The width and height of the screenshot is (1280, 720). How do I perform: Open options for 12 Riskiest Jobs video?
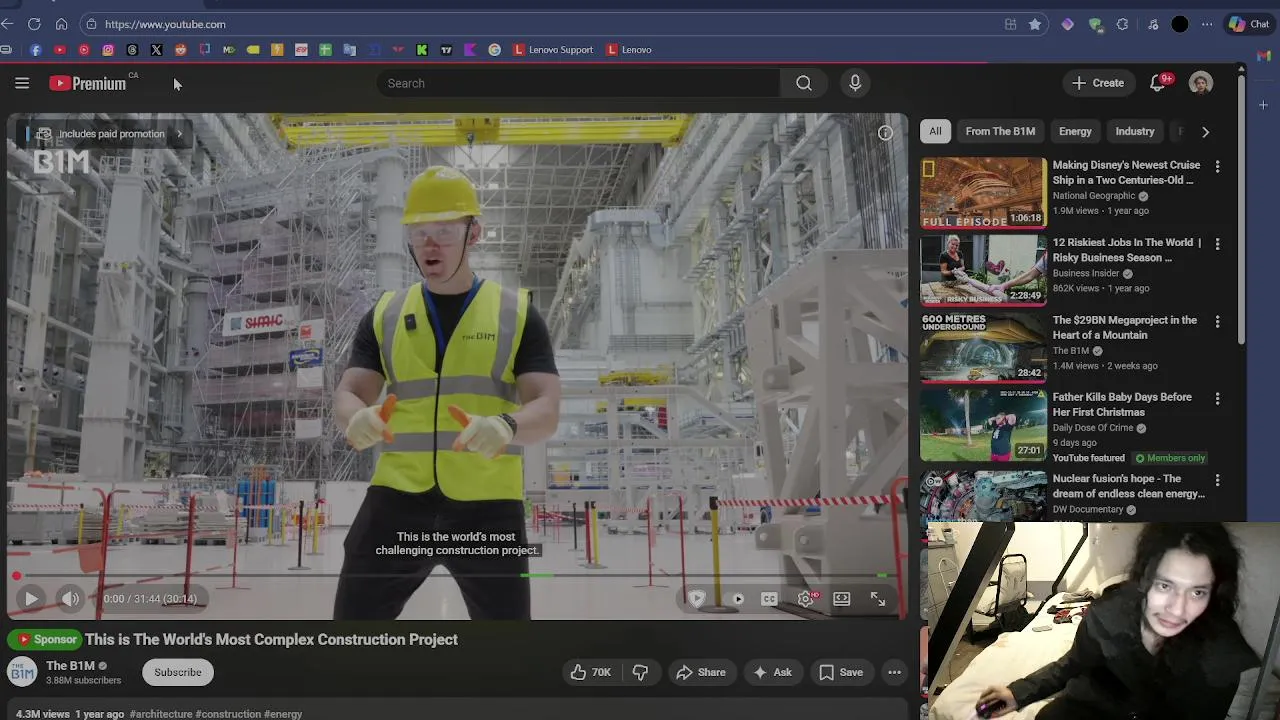[x=1217, y=243]
